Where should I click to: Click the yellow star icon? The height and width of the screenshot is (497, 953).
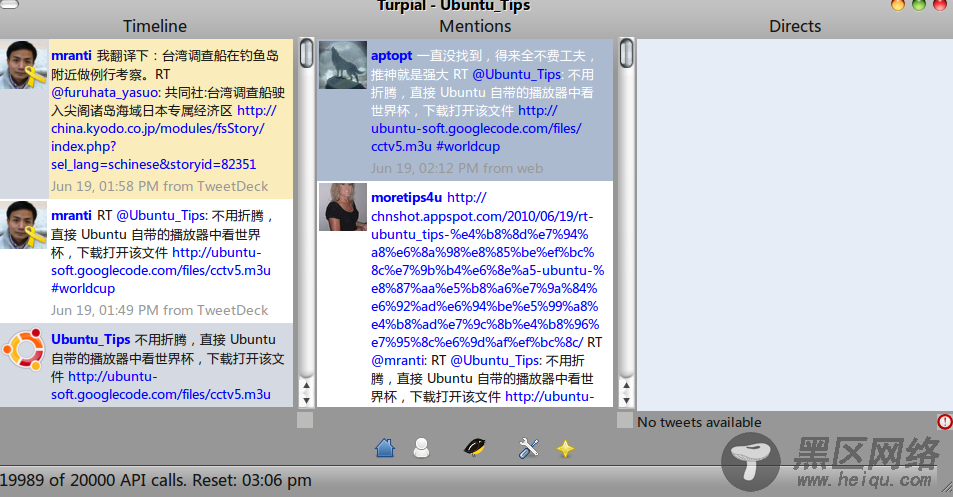565,449
